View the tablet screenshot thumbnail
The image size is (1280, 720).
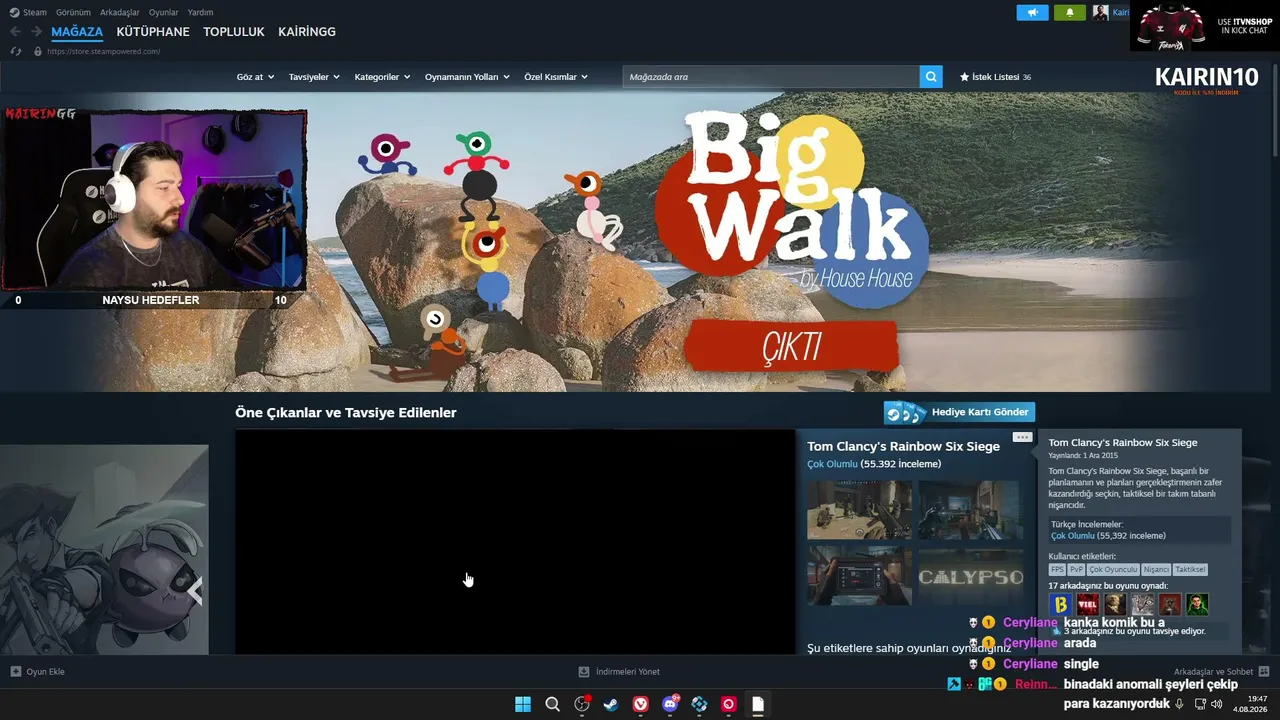pos(860,575)
